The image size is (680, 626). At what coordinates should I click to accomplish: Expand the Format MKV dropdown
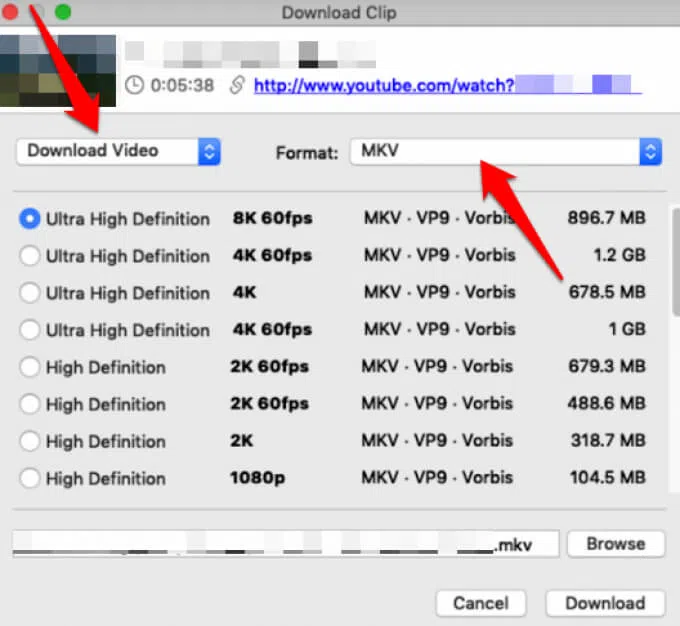495,152
